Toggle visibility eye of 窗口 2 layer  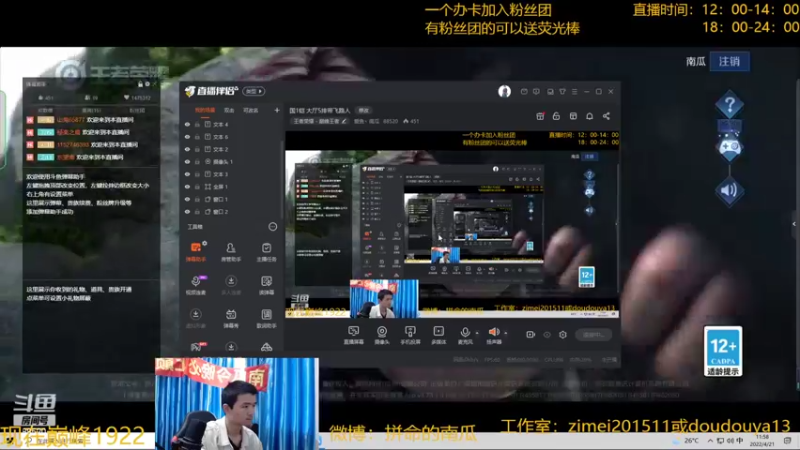(x=187, y=212)
